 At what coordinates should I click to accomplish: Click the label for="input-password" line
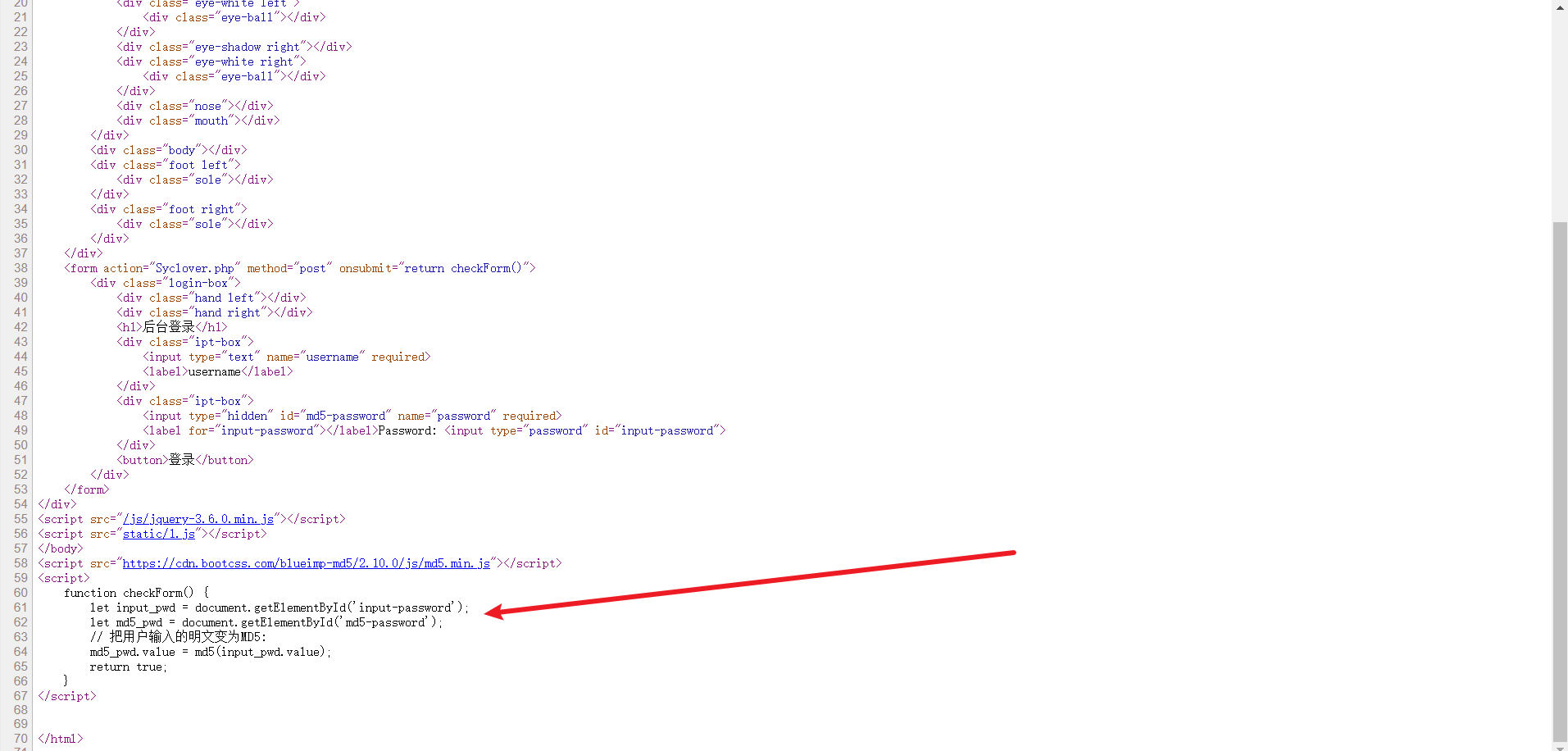point(434,430)
